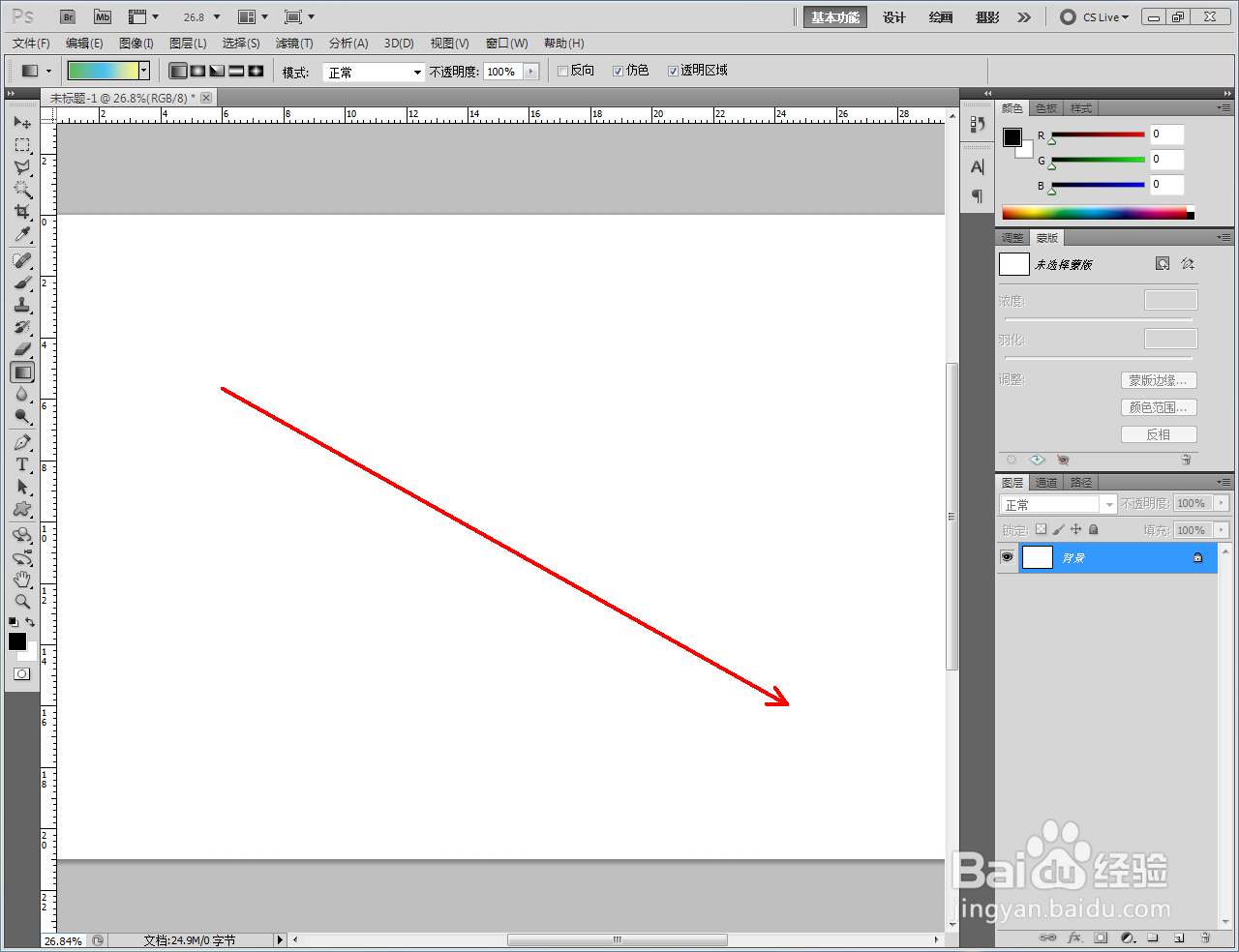Image resolution: width=1239 pixels, height=952 pixels.
Task: Select the Clone Stamp tool
Action: coord(22,305)
